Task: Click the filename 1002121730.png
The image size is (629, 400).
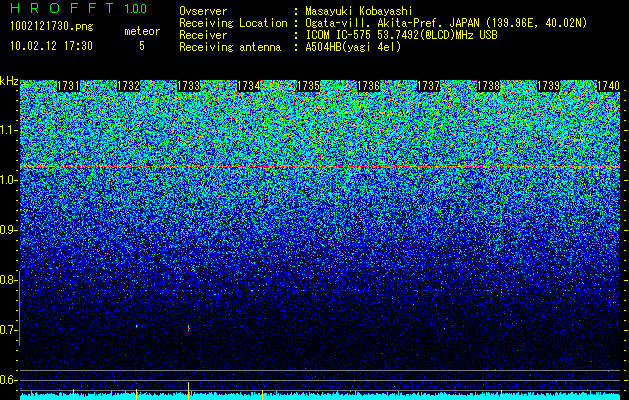Action: pos(52,27)
